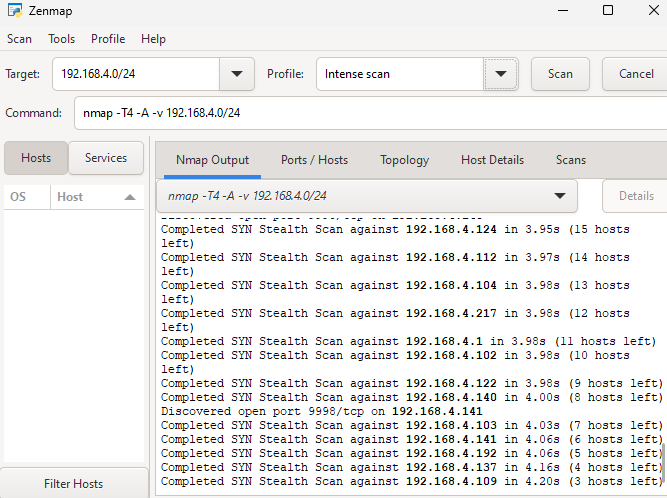Select the Services panel button
This screenshot has height=498, width=667.
point(106,158)
